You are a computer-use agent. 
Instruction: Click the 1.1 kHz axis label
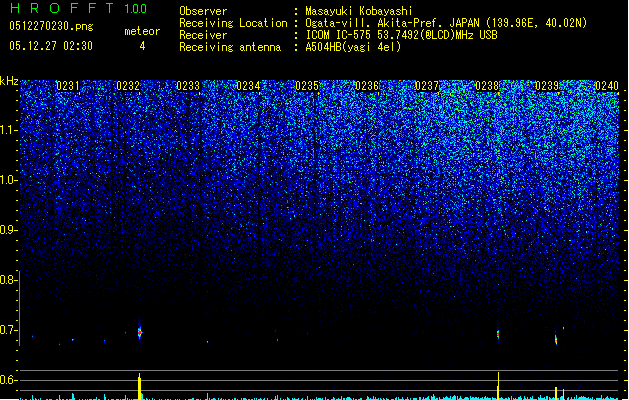click(x=9, y=130)
